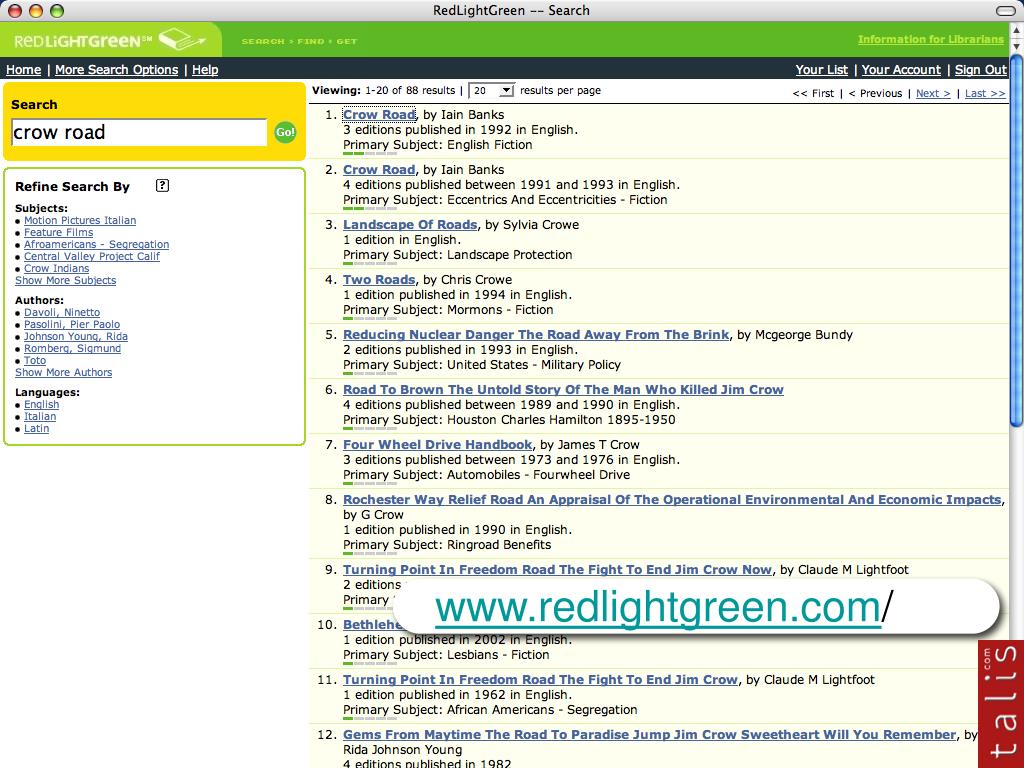This screenshot has width=1024, height=768.
Task: Refine by author Romberg, Sigmund
Action: click(72, 348)
